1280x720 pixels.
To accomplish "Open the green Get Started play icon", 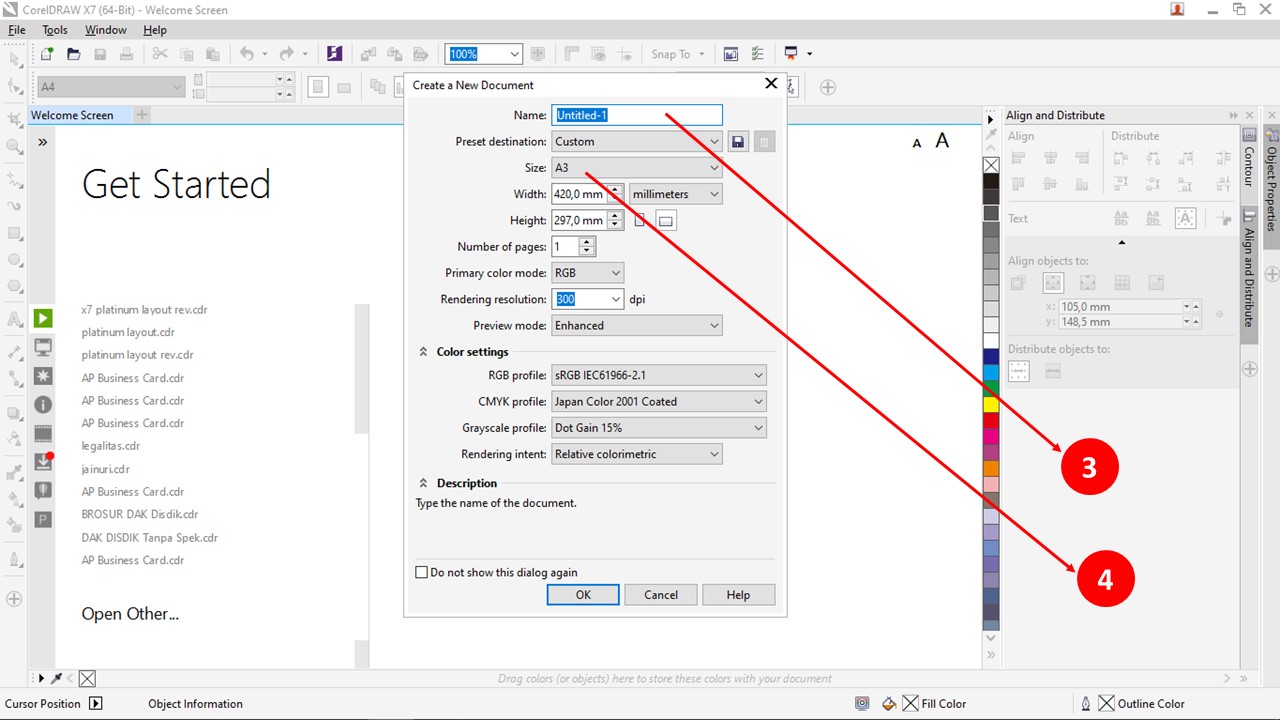I will 43,319.
